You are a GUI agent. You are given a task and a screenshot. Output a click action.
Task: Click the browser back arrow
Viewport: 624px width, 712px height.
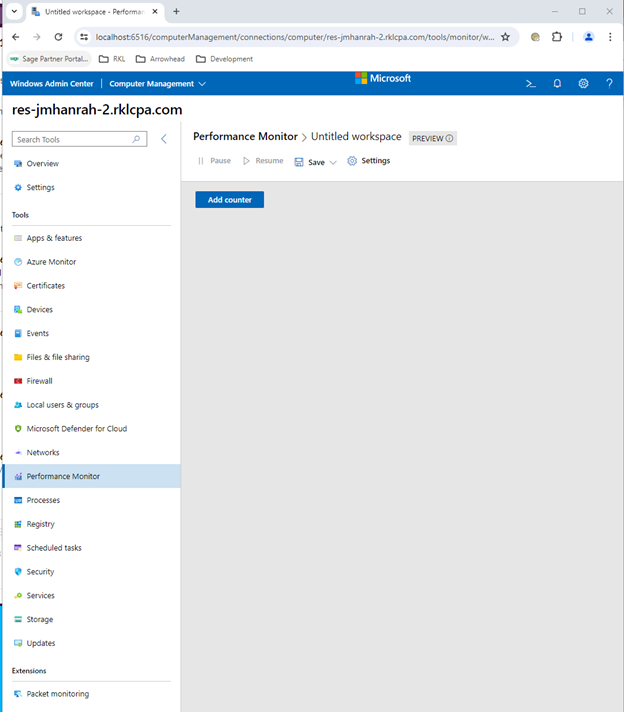click(15, 37)
